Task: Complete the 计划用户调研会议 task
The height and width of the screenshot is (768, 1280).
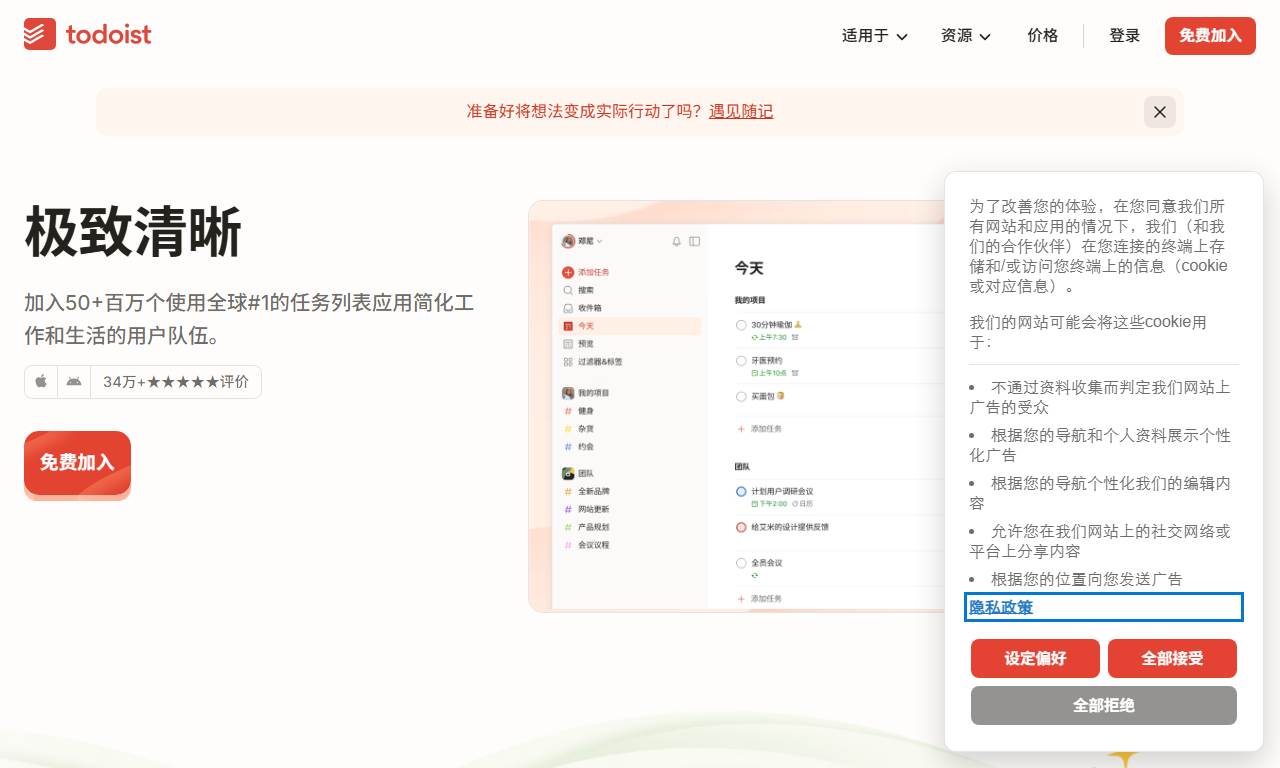Action: point(741,491)
